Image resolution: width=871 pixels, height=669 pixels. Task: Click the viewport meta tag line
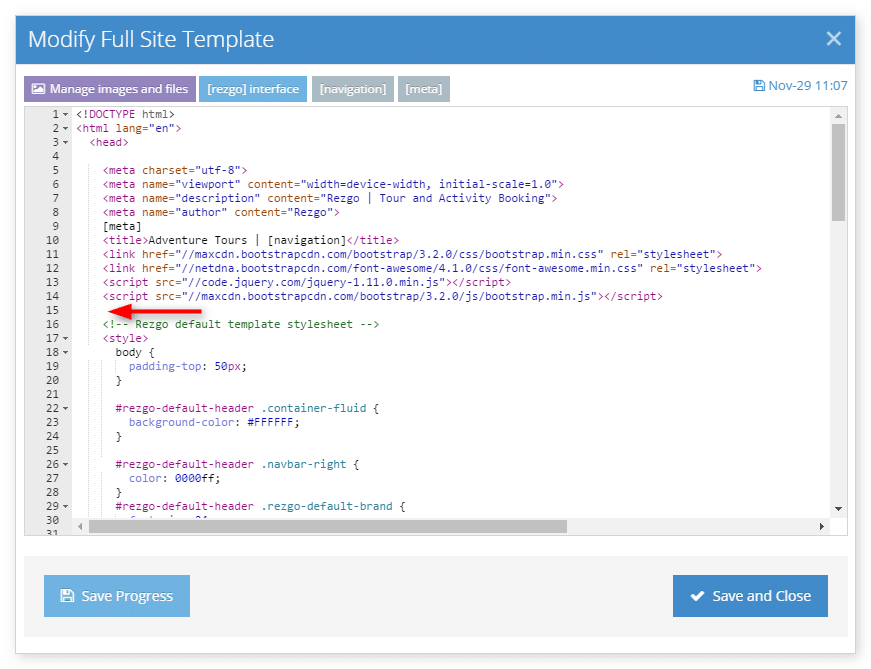pos(333,184)
